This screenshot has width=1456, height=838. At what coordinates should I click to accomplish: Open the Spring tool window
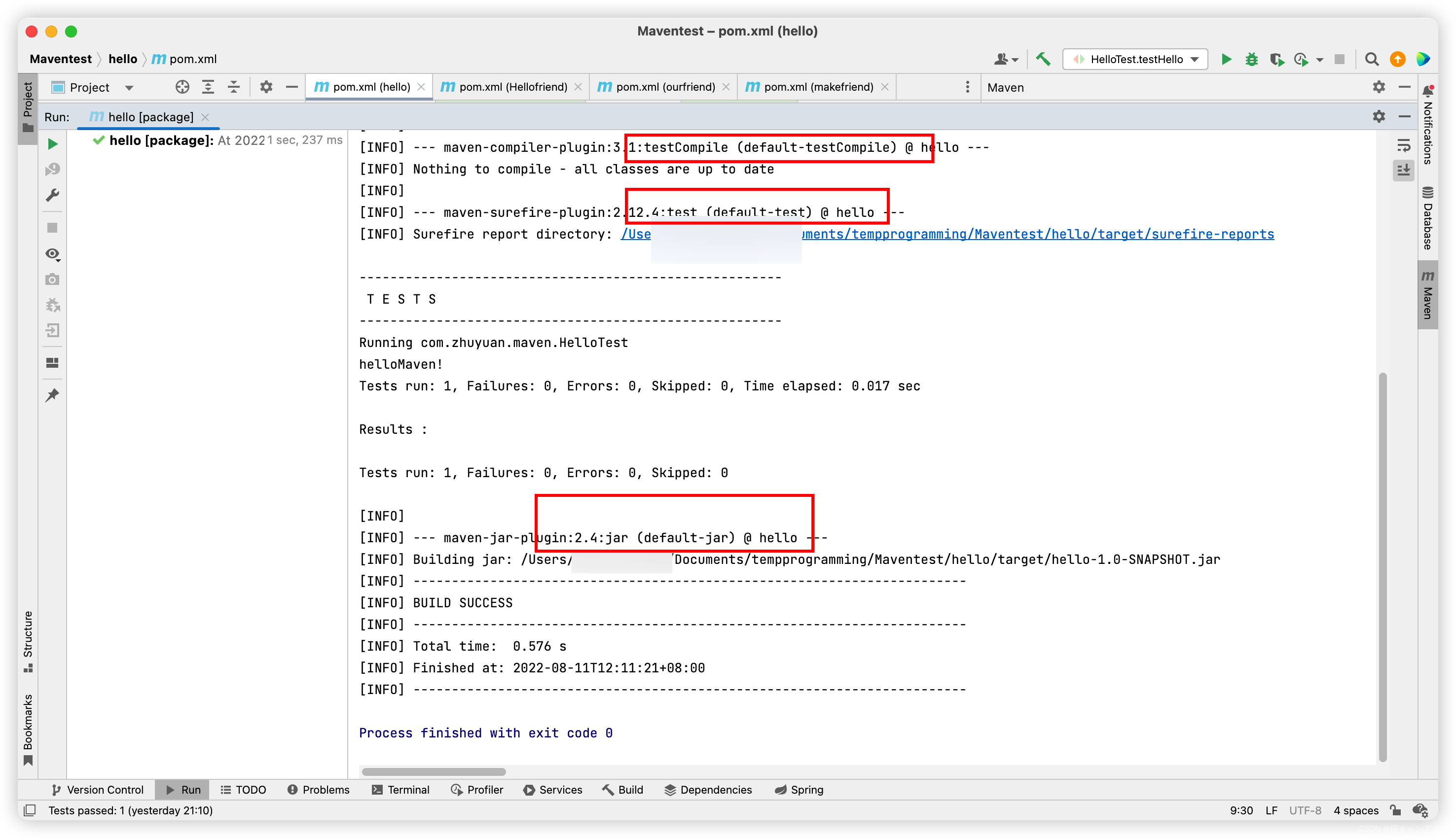[x=799, y=790]
